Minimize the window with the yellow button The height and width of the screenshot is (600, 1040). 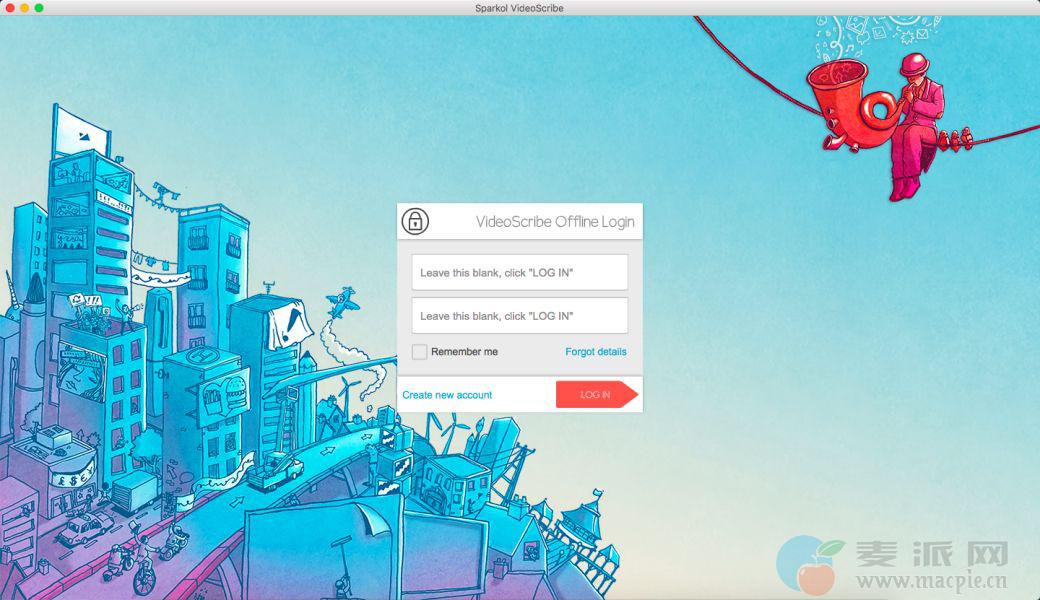tap(24, 8)
